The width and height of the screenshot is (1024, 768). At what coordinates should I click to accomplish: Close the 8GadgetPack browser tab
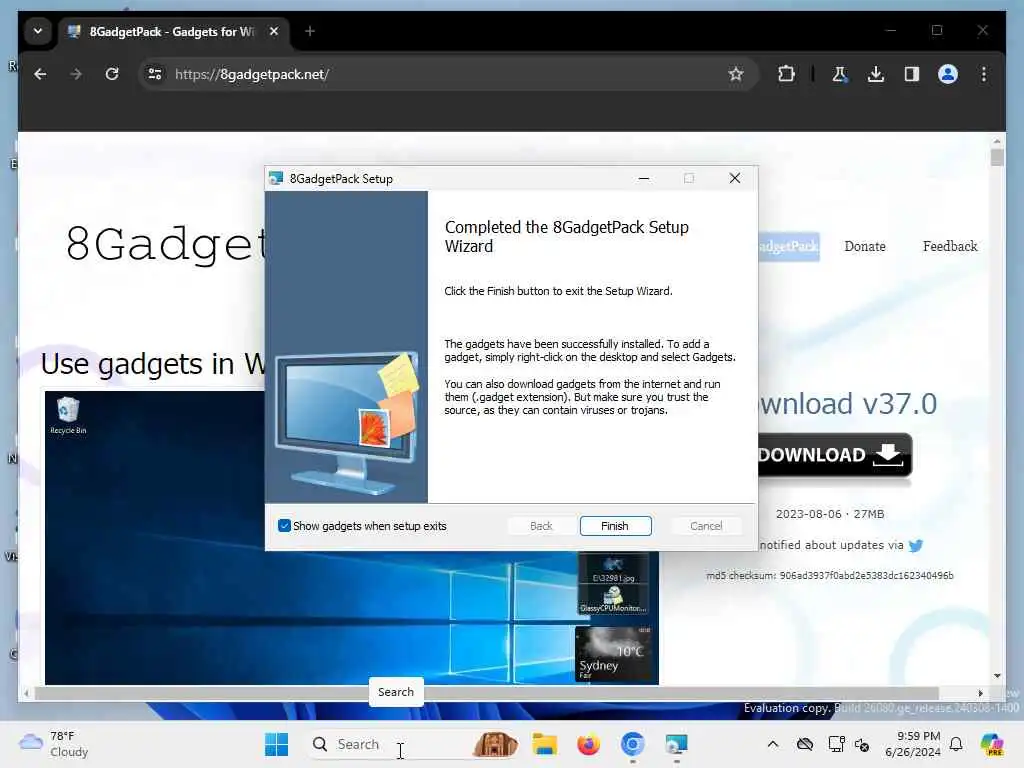274,31
